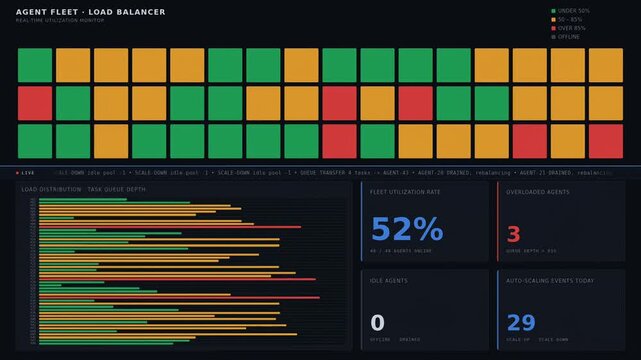
Task: Select the gray Offline legend swatch
Action: tap(554, 37)
